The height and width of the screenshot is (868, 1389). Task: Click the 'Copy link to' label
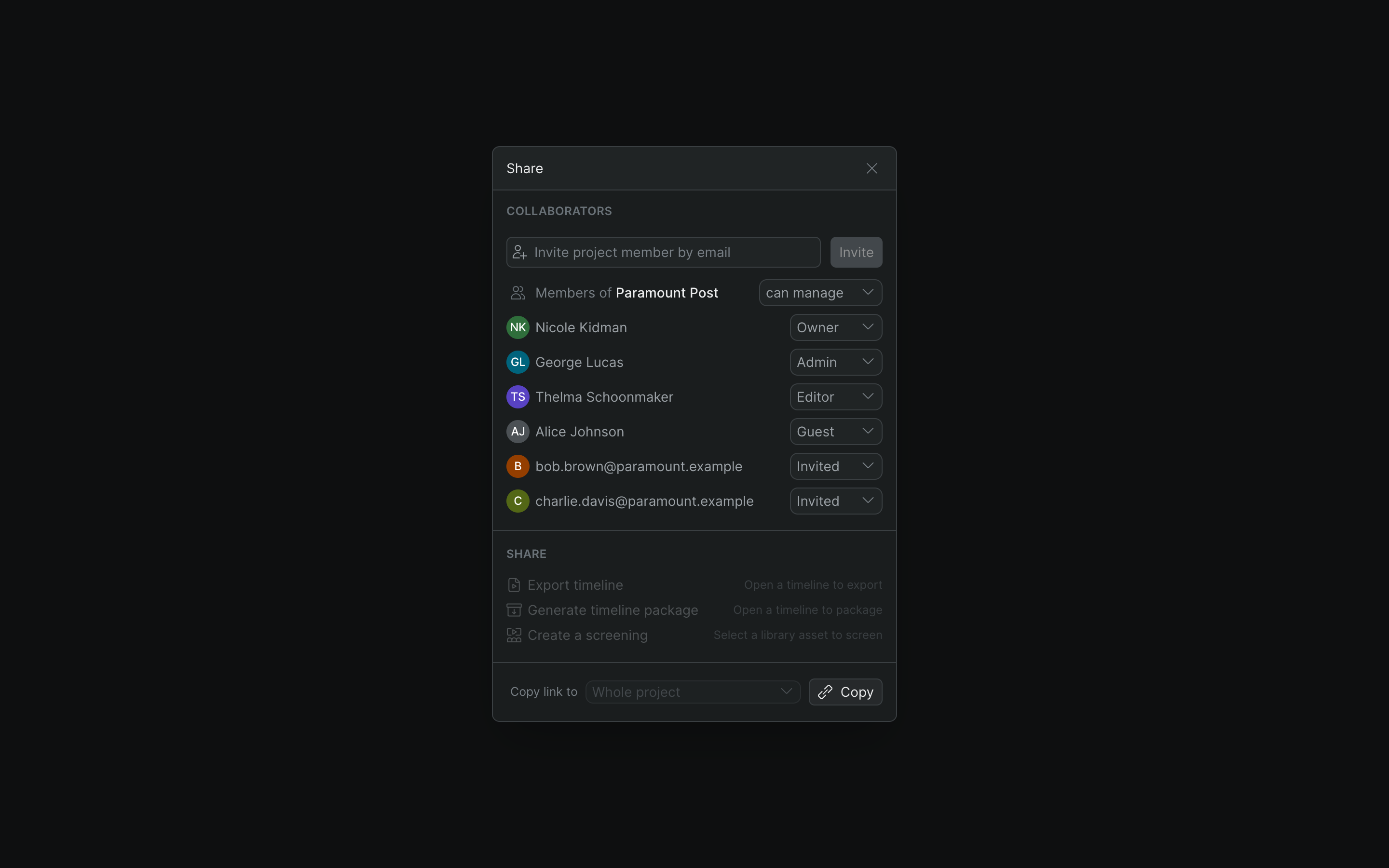point(544,692)
